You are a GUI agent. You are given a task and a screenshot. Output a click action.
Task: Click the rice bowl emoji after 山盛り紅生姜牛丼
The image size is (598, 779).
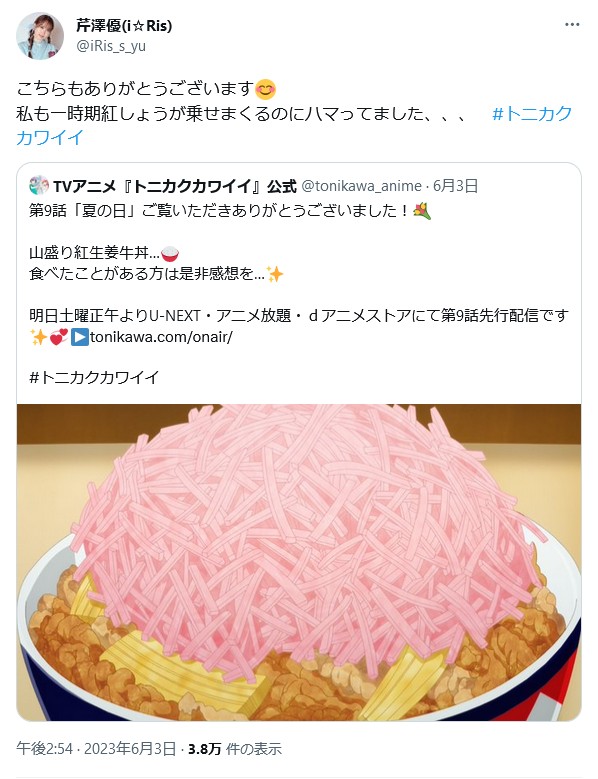tap(170, 254)
